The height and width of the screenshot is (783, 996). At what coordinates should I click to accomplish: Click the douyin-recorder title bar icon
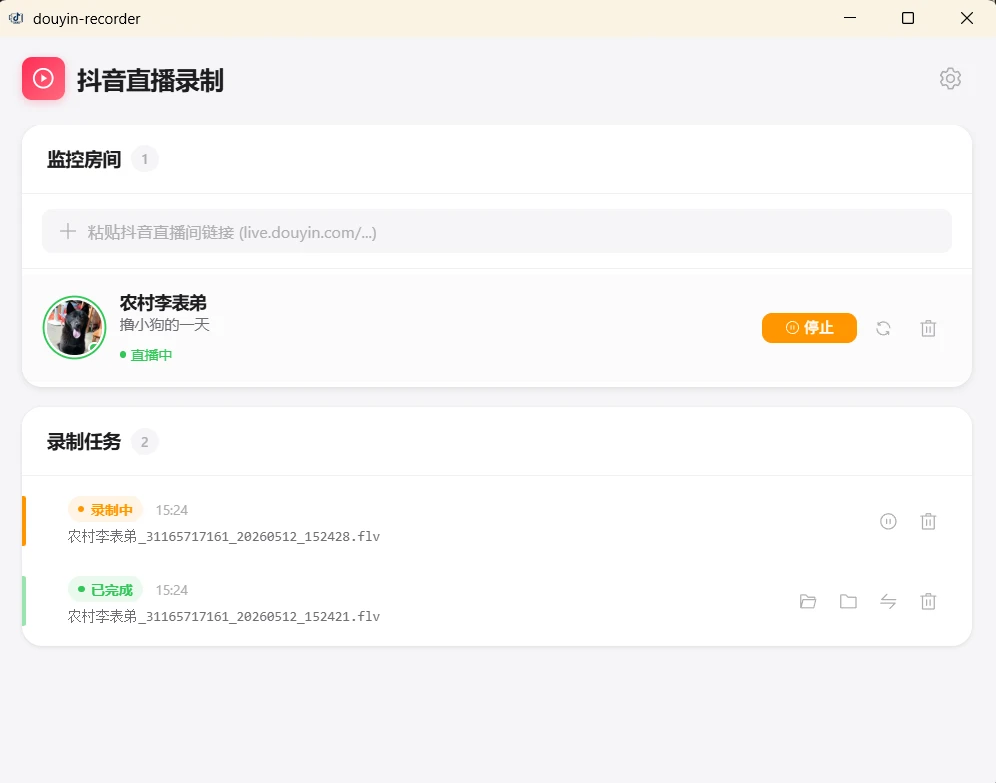pos(17,18)
